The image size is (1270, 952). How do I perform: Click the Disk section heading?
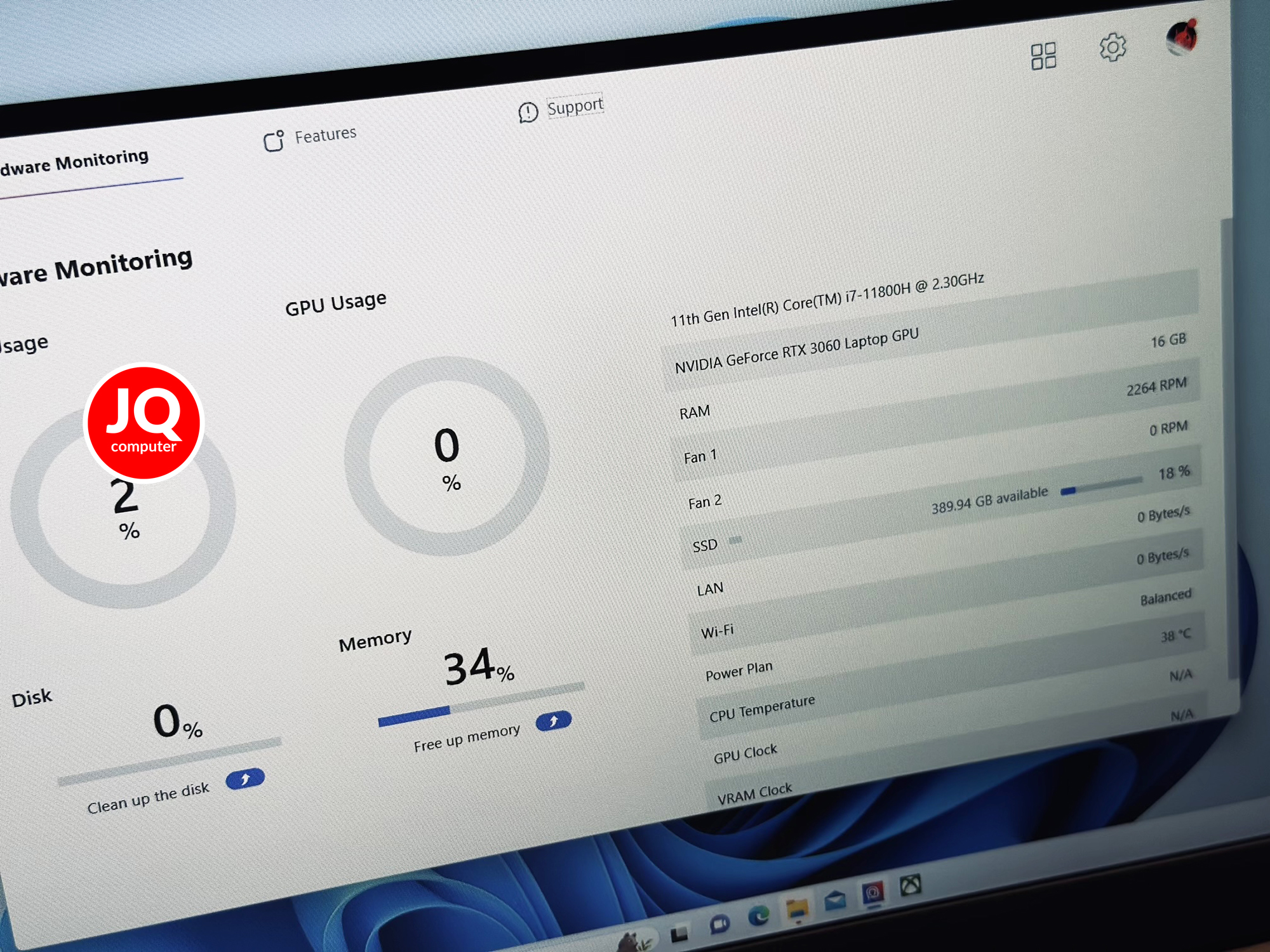point(32,699)
